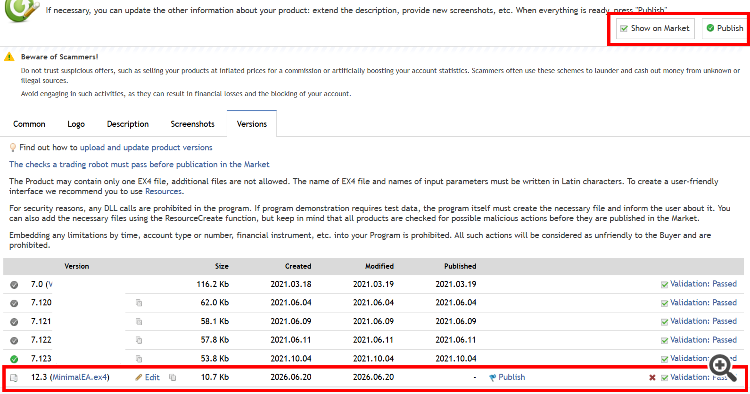Screen dimensions: 750x394
Task: Open the Description tab
Action: [x=128, y=124]
